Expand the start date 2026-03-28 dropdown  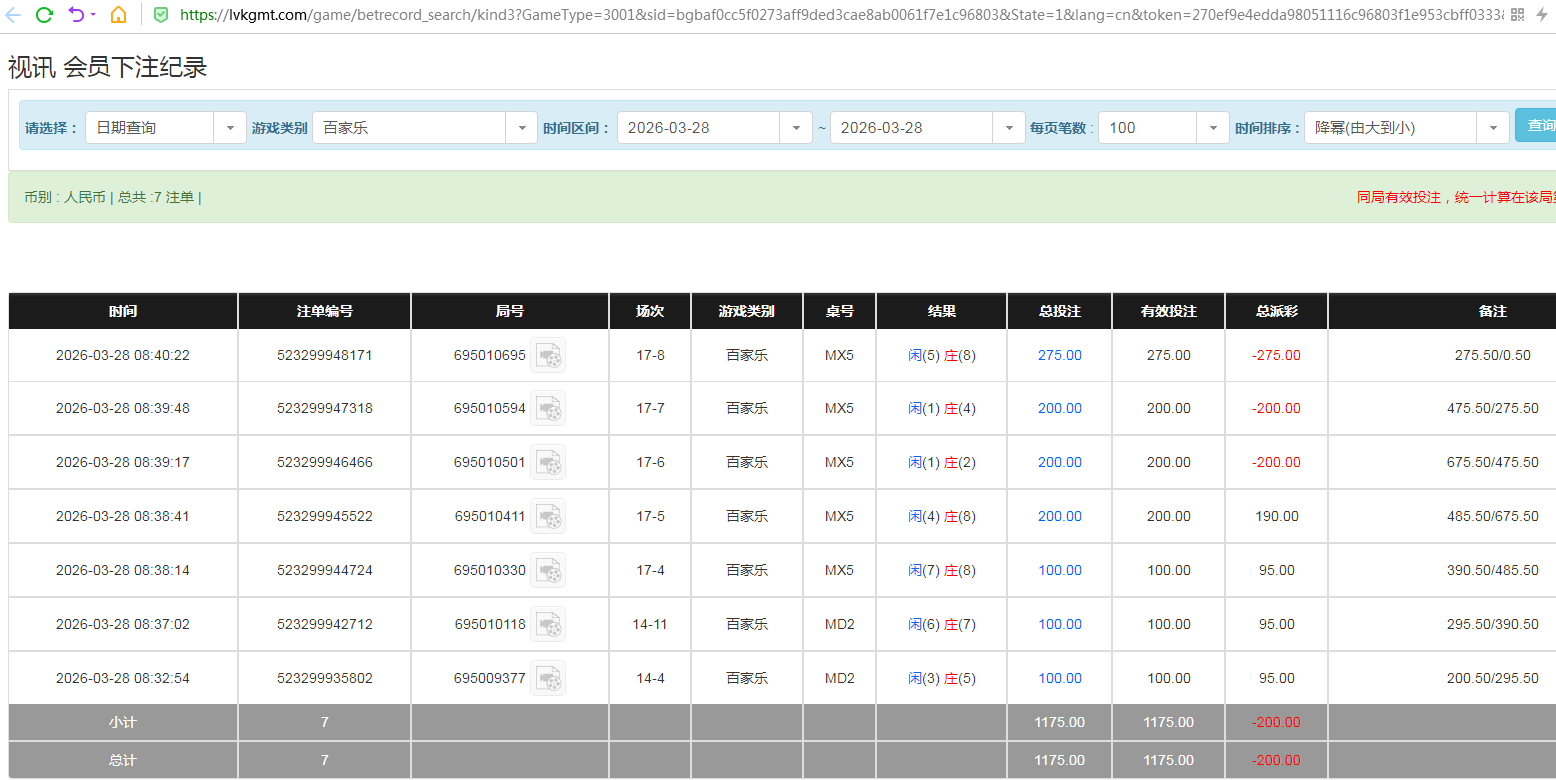795,128
